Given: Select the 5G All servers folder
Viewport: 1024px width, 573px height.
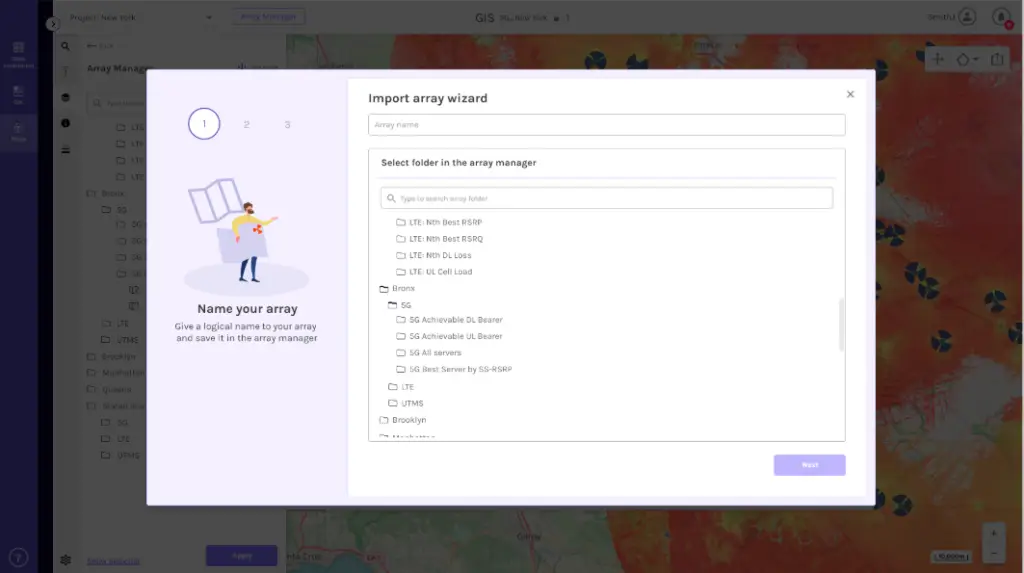Looking at the screenshot, I should (x=435, y=353).
